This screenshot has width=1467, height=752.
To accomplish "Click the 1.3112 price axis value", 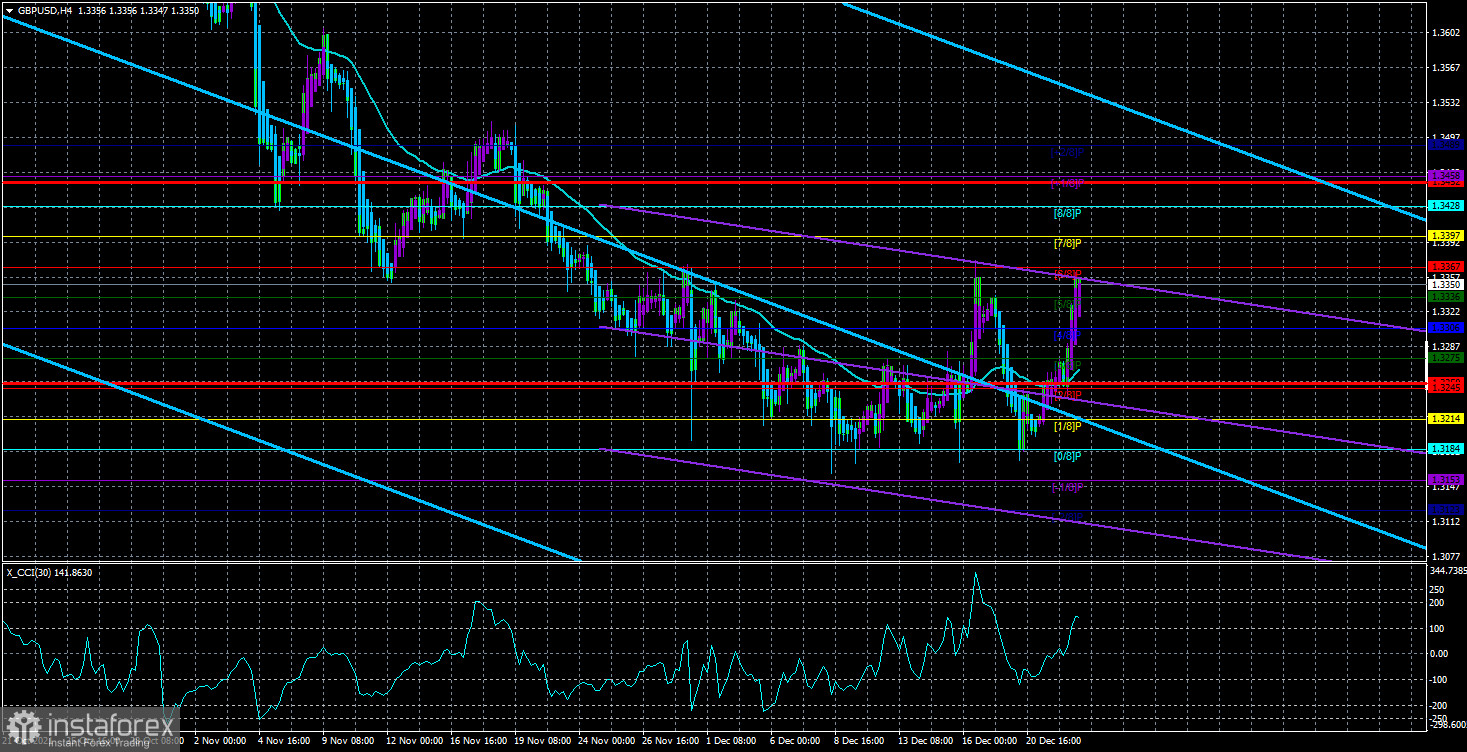I will click(x=1446, y=522).
